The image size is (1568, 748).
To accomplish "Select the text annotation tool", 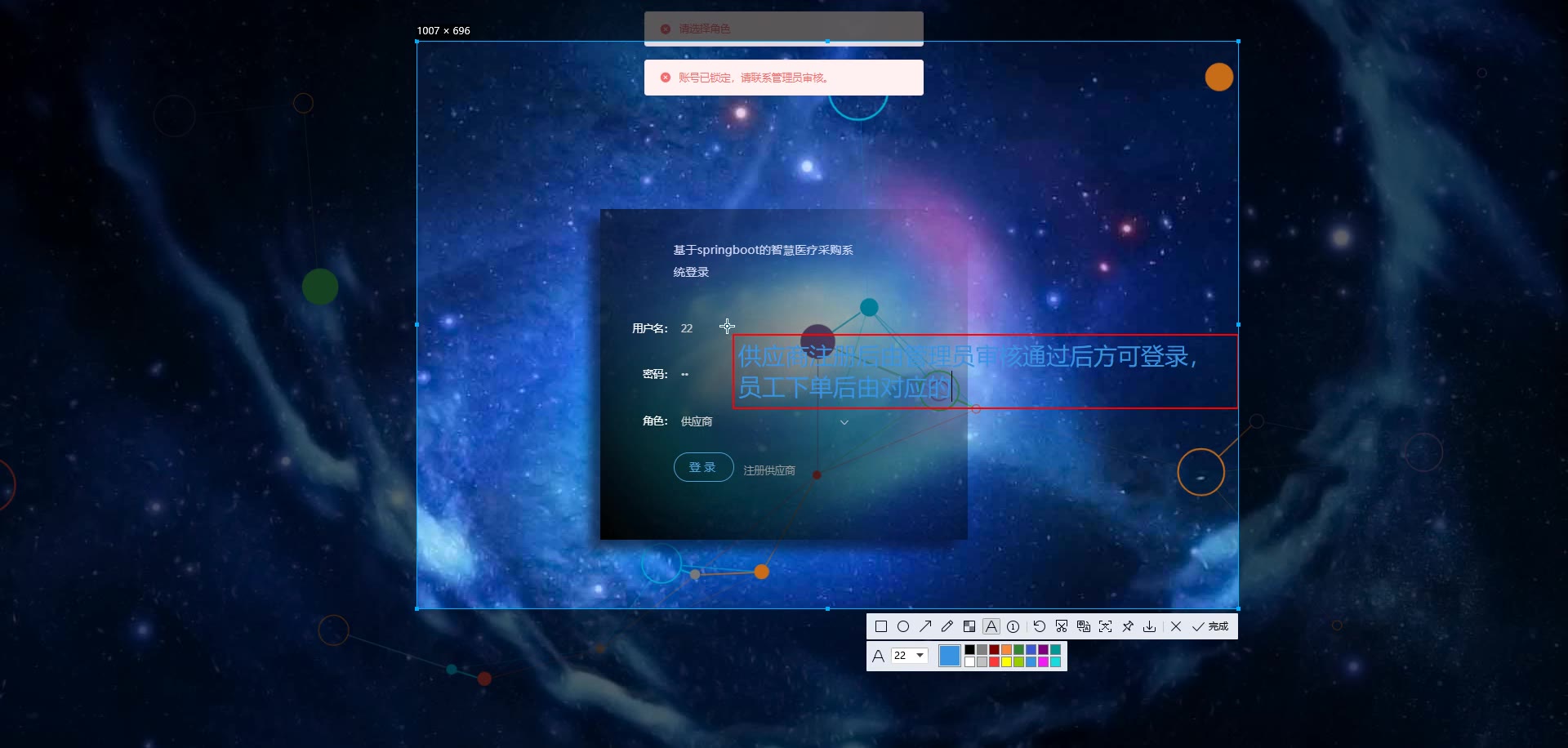I will click(991, 626).
